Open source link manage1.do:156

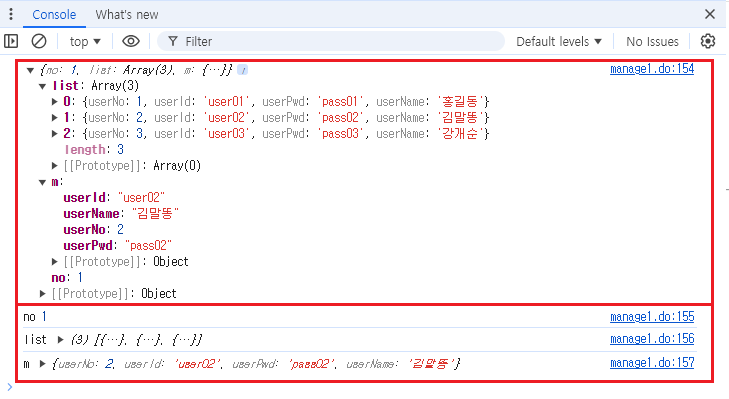point(652,339)
